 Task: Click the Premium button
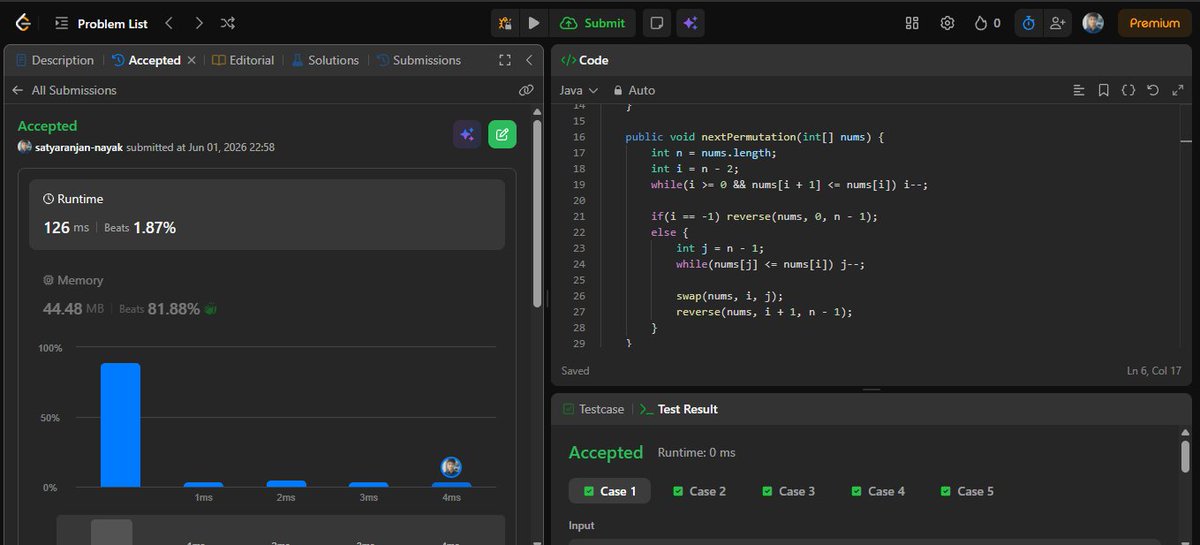pyautogui.click(x=1154, y=23)
